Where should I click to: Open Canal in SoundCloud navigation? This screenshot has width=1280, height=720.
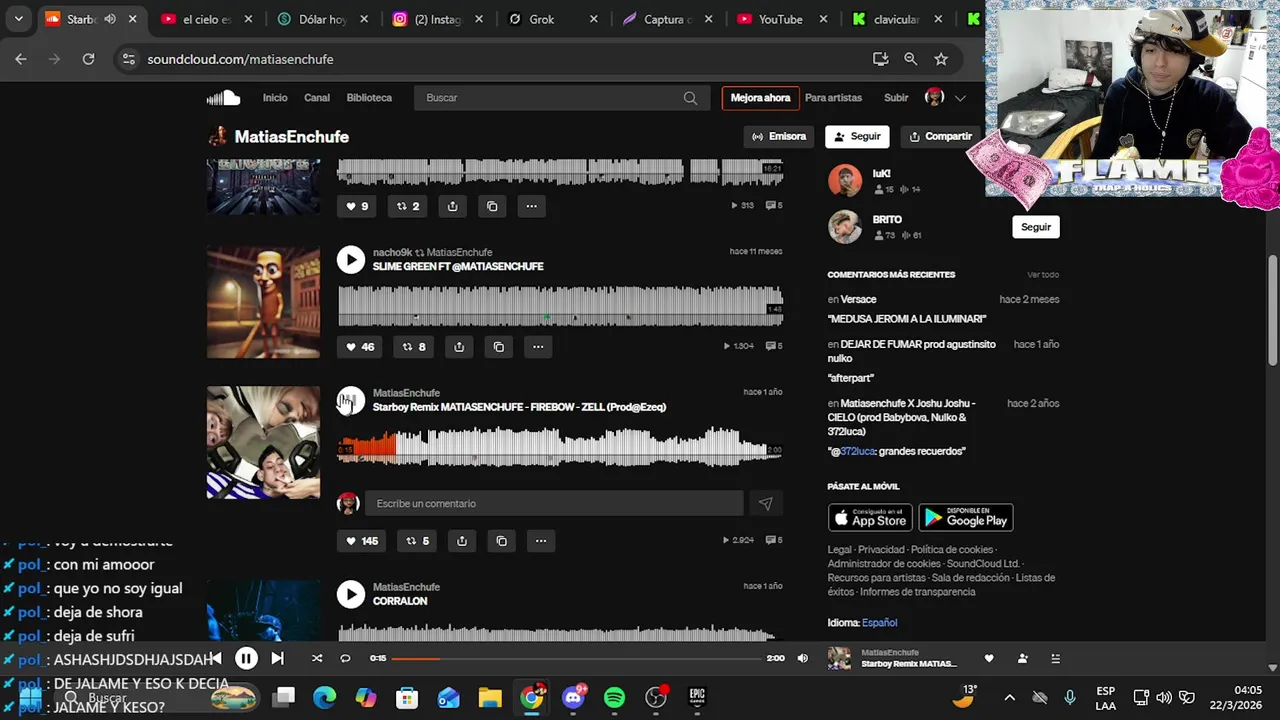click(x=317, y=98)
